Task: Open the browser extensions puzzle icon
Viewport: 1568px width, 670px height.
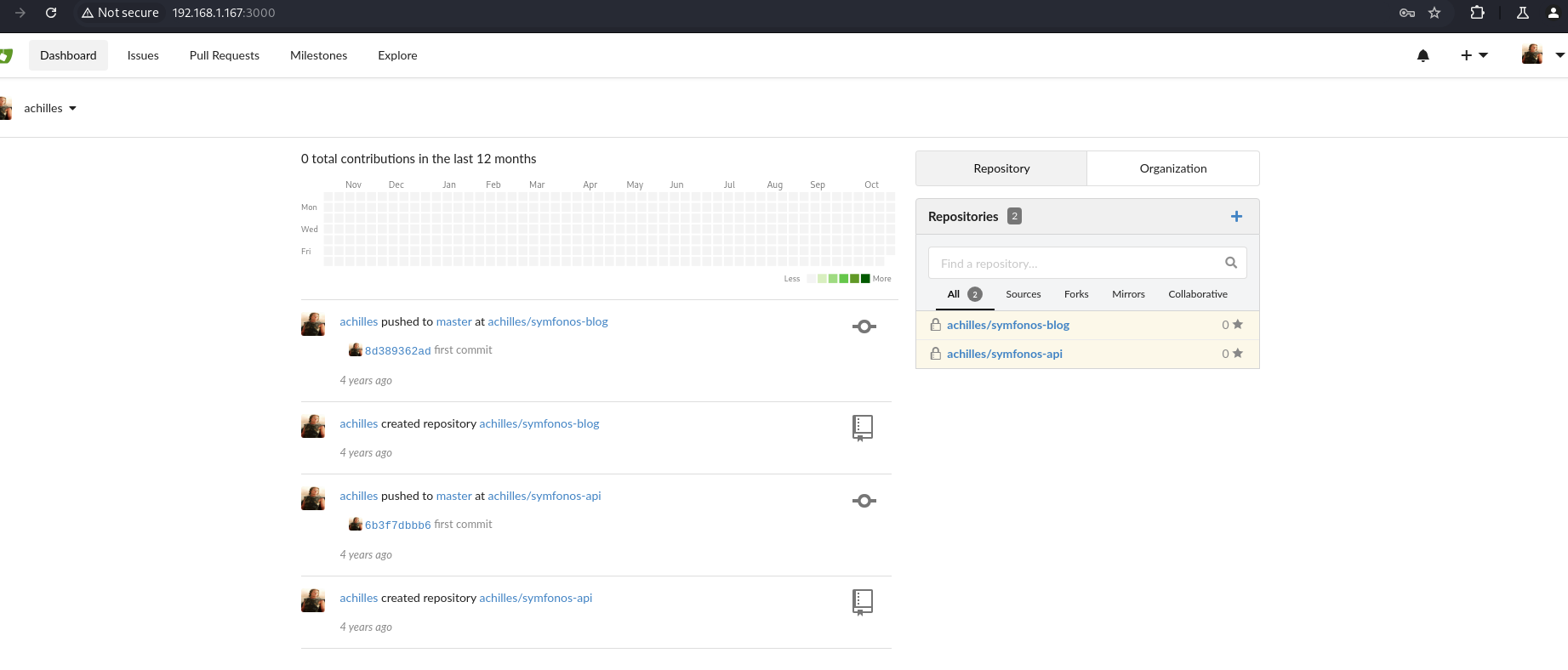Action: pyautogui.click(x=1477, y=13)
